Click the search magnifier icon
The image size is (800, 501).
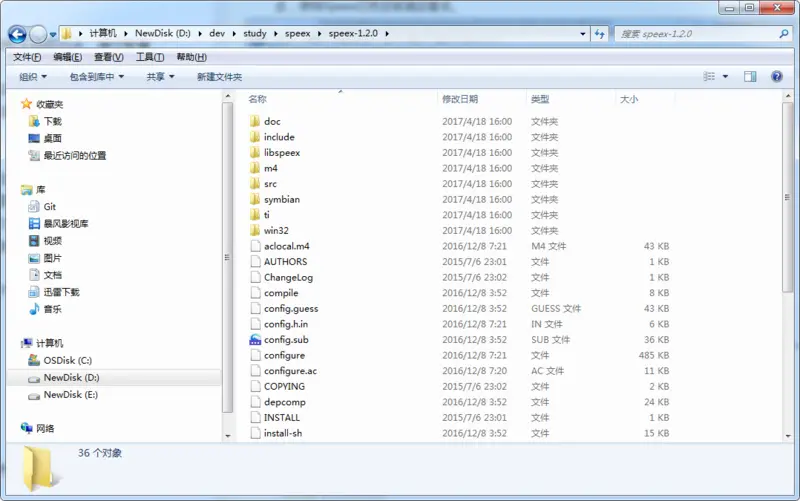click(784, 34)
